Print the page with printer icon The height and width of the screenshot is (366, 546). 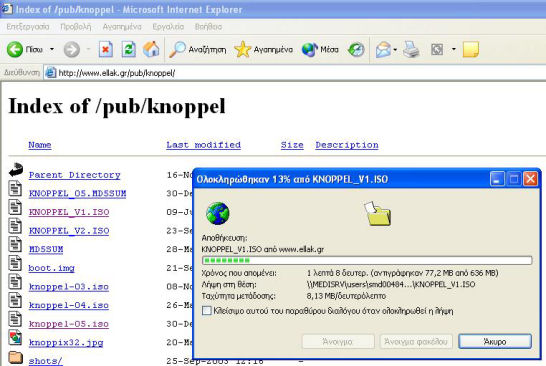click(x=411, y=49)
